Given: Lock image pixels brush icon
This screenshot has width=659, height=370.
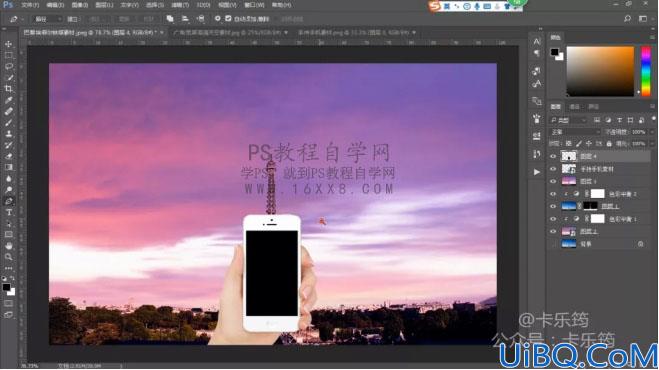Looking at the screenshot, I should coord(579,144).
